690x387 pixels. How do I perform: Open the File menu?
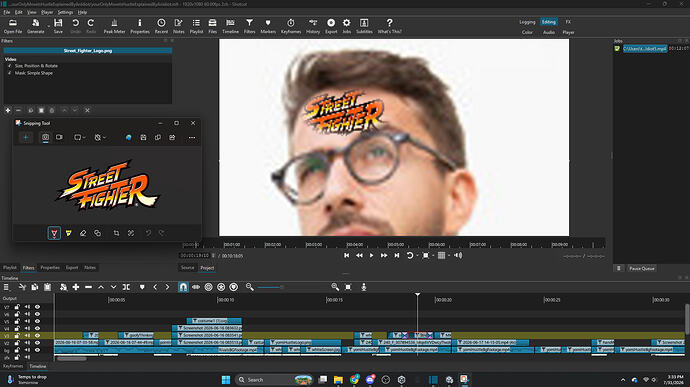[x=7, y=12]
